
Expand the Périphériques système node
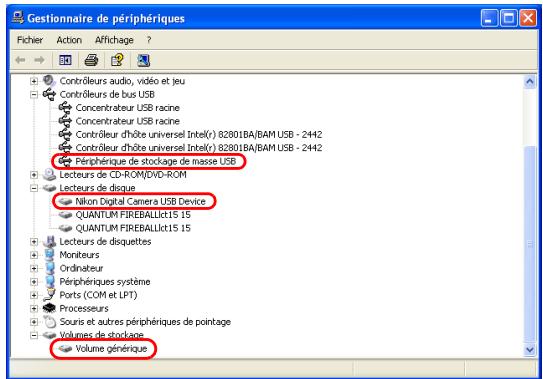(34, 282)
